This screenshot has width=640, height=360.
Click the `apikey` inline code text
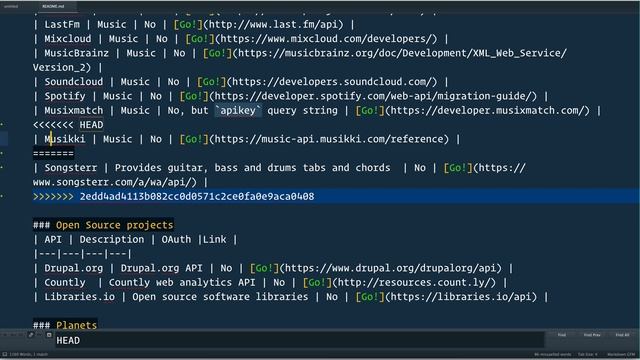point(238,110)
